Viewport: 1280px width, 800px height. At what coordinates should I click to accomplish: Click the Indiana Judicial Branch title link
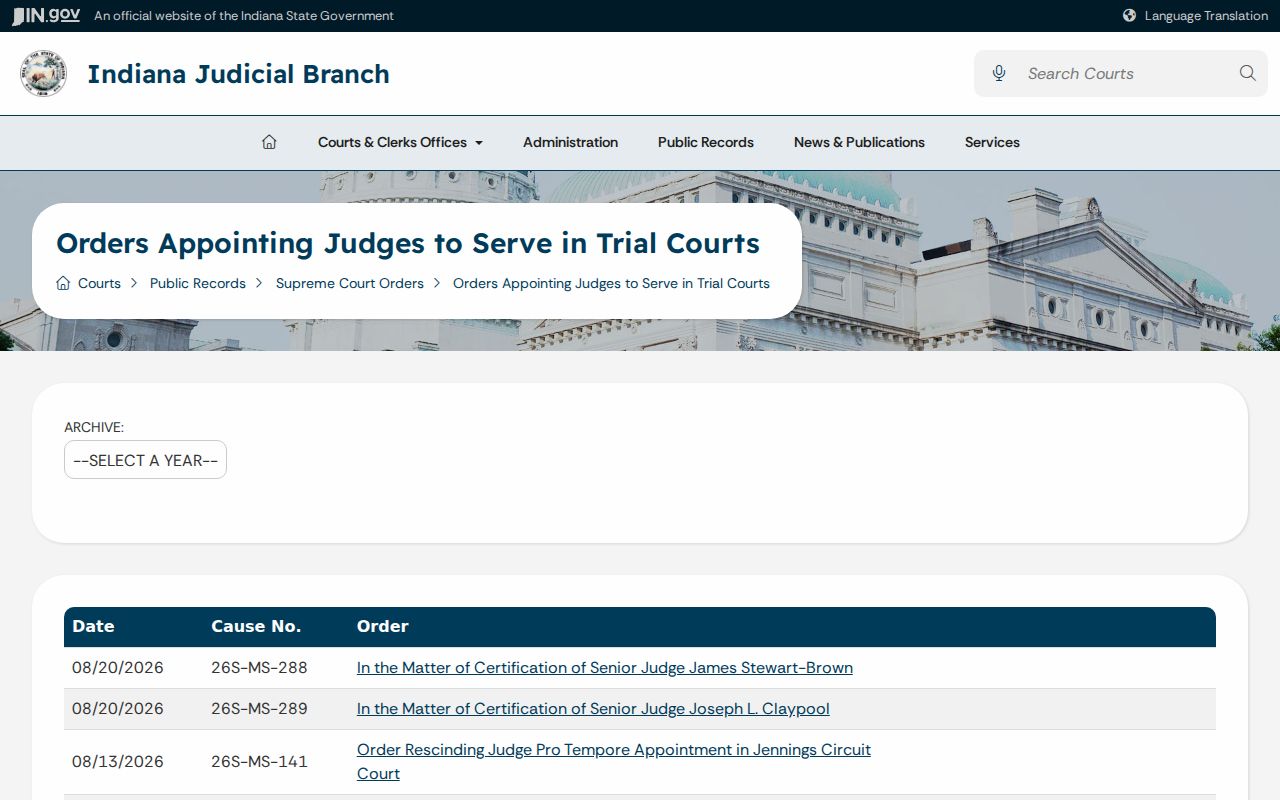pos(238,74)
